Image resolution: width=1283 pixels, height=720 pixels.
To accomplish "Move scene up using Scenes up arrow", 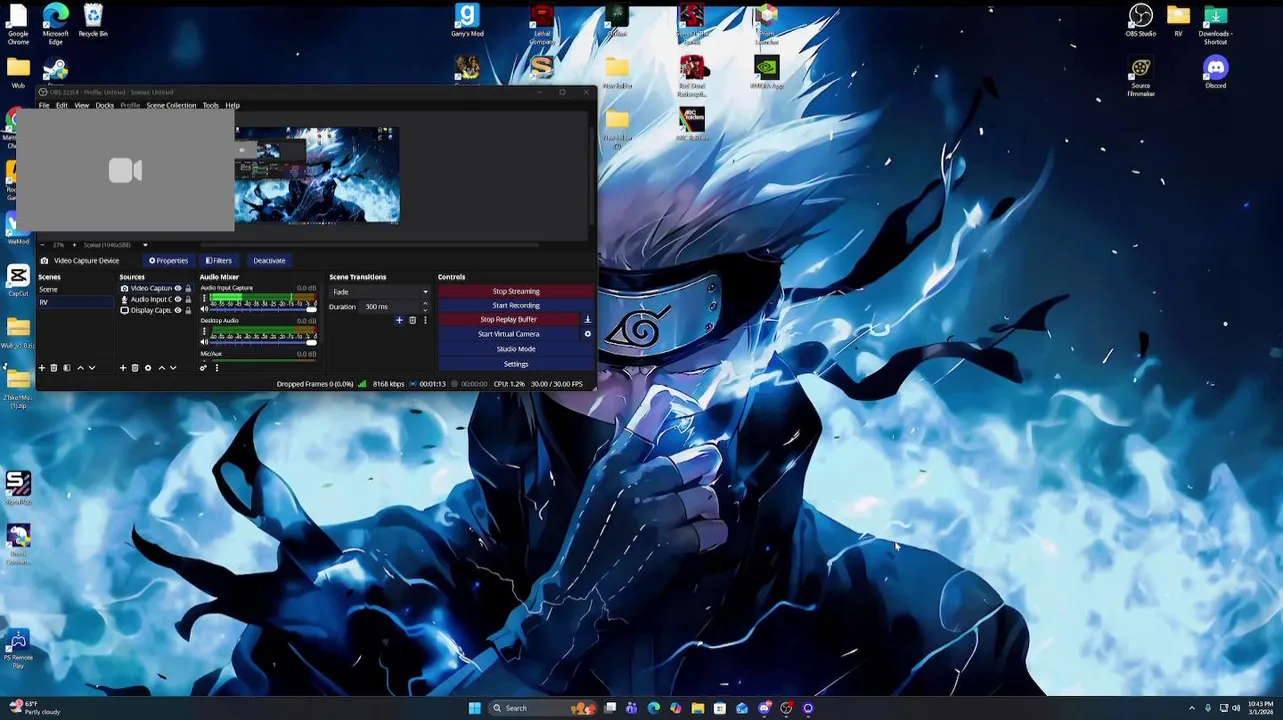I will click(x=80, y=368).
